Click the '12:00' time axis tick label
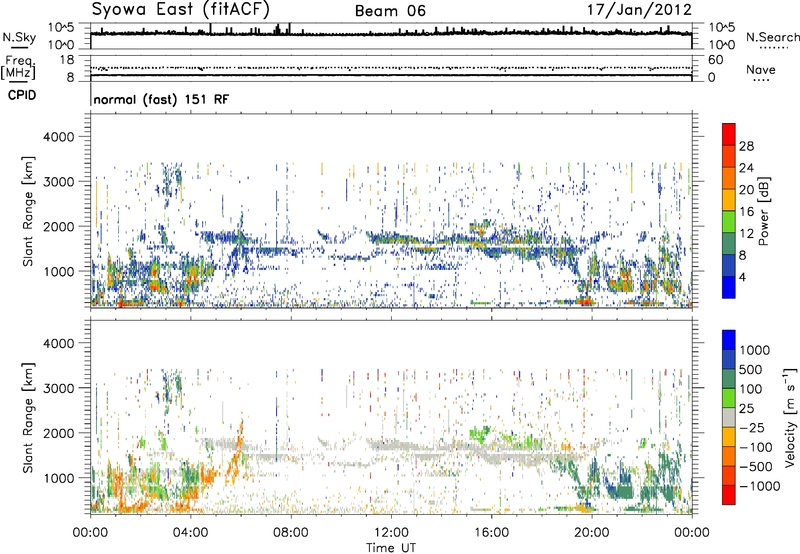800x554 pixels. (391, 533)
